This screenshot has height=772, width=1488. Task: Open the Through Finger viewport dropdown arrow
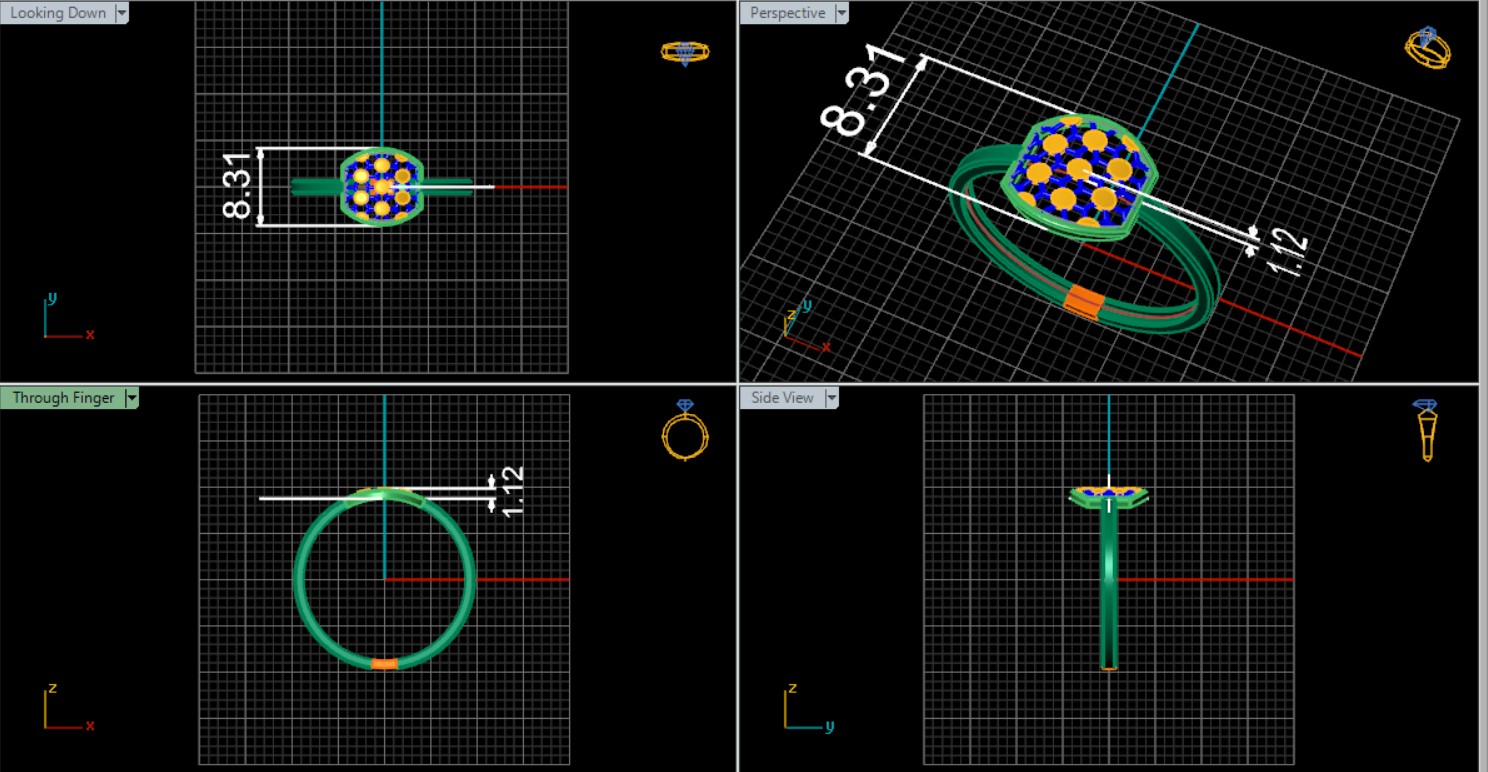point(131,398)
